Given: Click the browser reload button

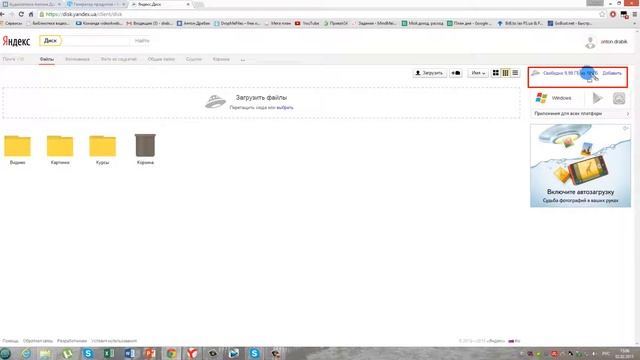Looking at the screenshot, I should 21,14.
